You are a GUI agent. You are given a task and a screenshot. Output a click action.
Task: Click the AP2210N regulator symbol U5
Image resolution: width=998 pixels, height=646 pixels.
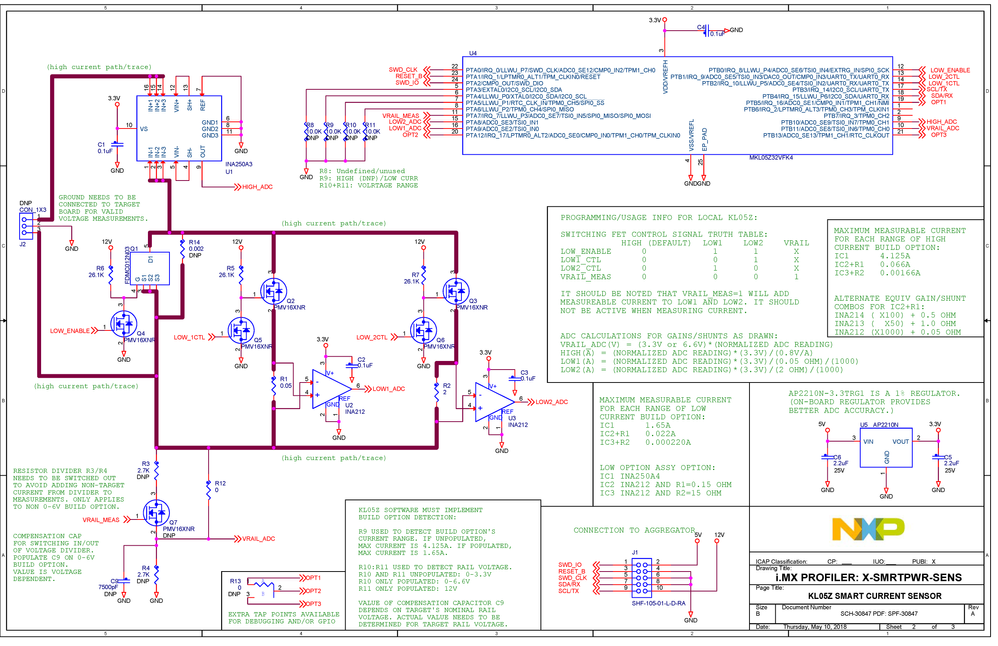885,447
